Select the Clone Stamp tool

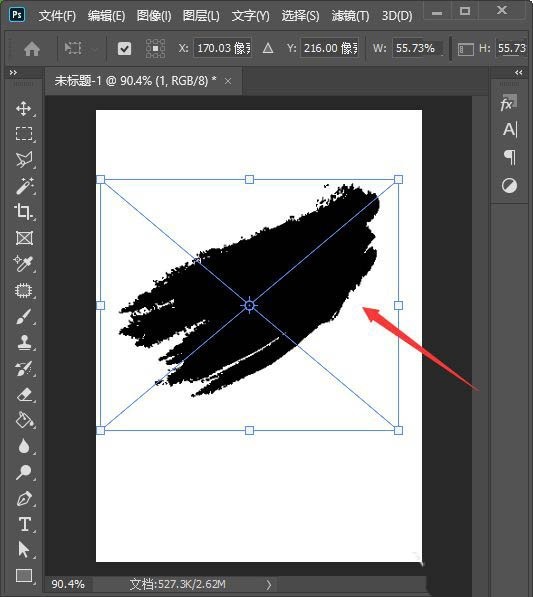(24, 342)
